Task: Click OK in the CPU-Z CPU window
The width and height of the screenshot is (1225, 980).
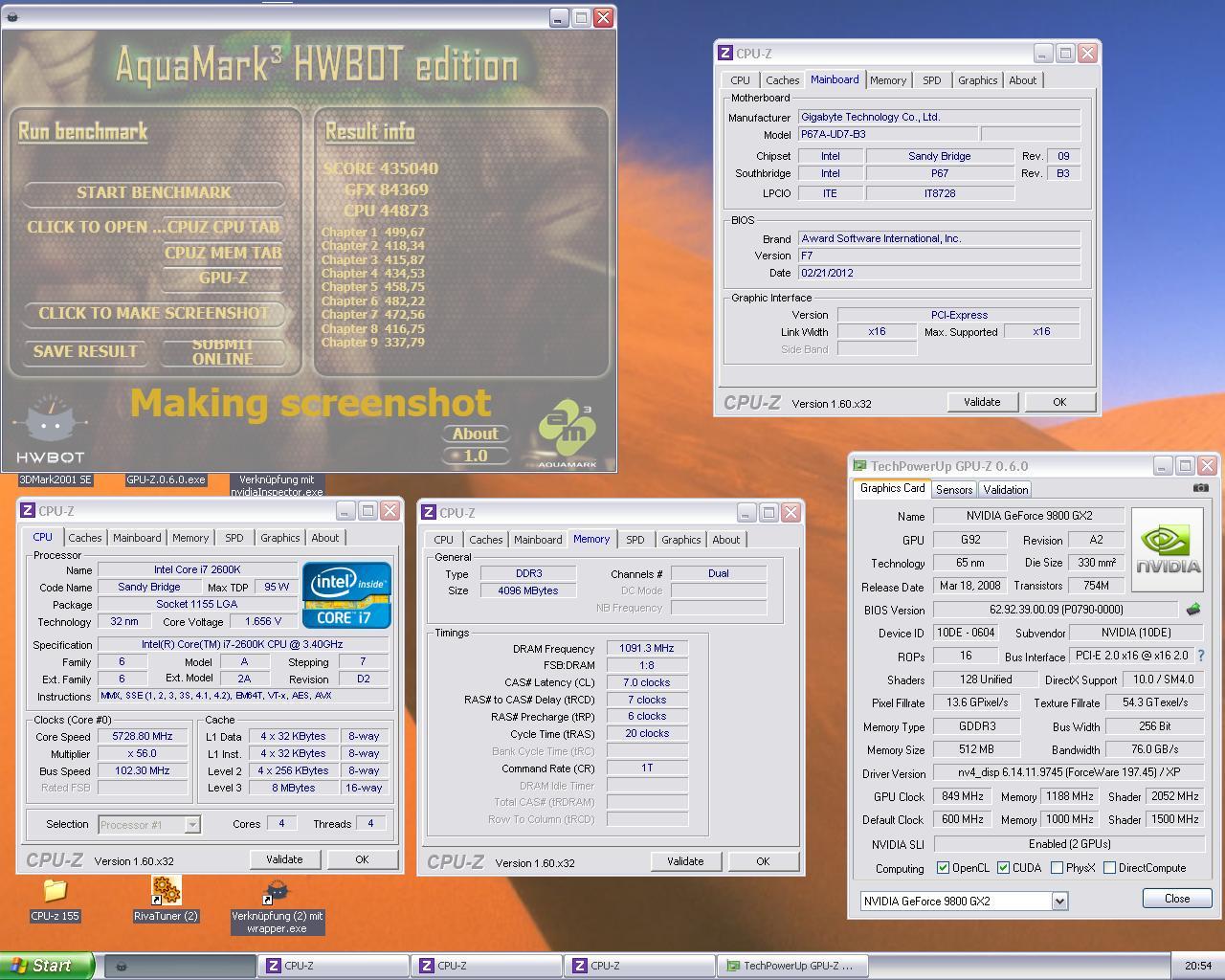Action: [362, 859]
